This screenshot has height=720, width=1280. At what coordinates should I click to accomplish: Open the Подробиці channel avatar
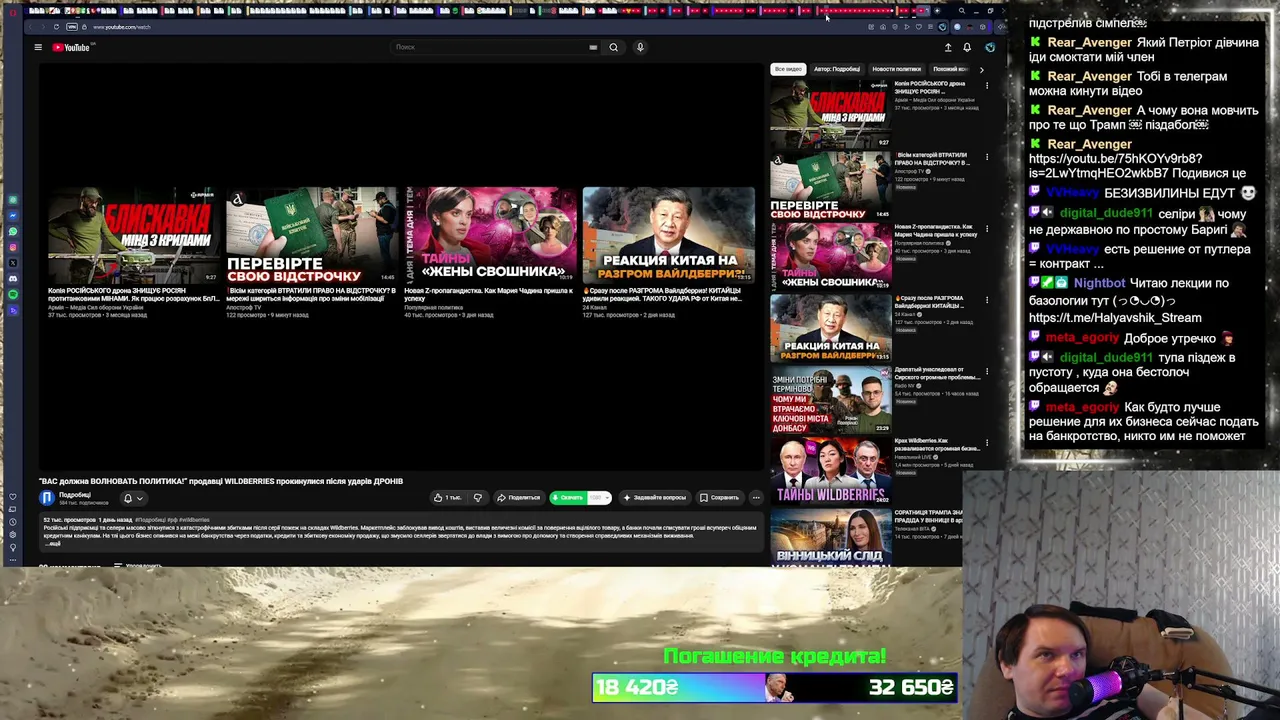coord(47,498)
